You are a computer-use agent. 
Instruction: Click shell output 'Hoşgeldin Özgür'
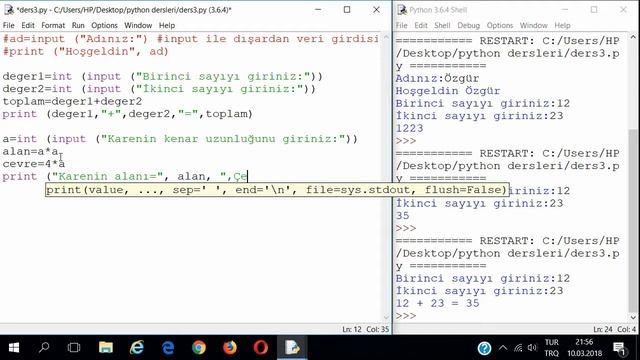click(448, 91)
